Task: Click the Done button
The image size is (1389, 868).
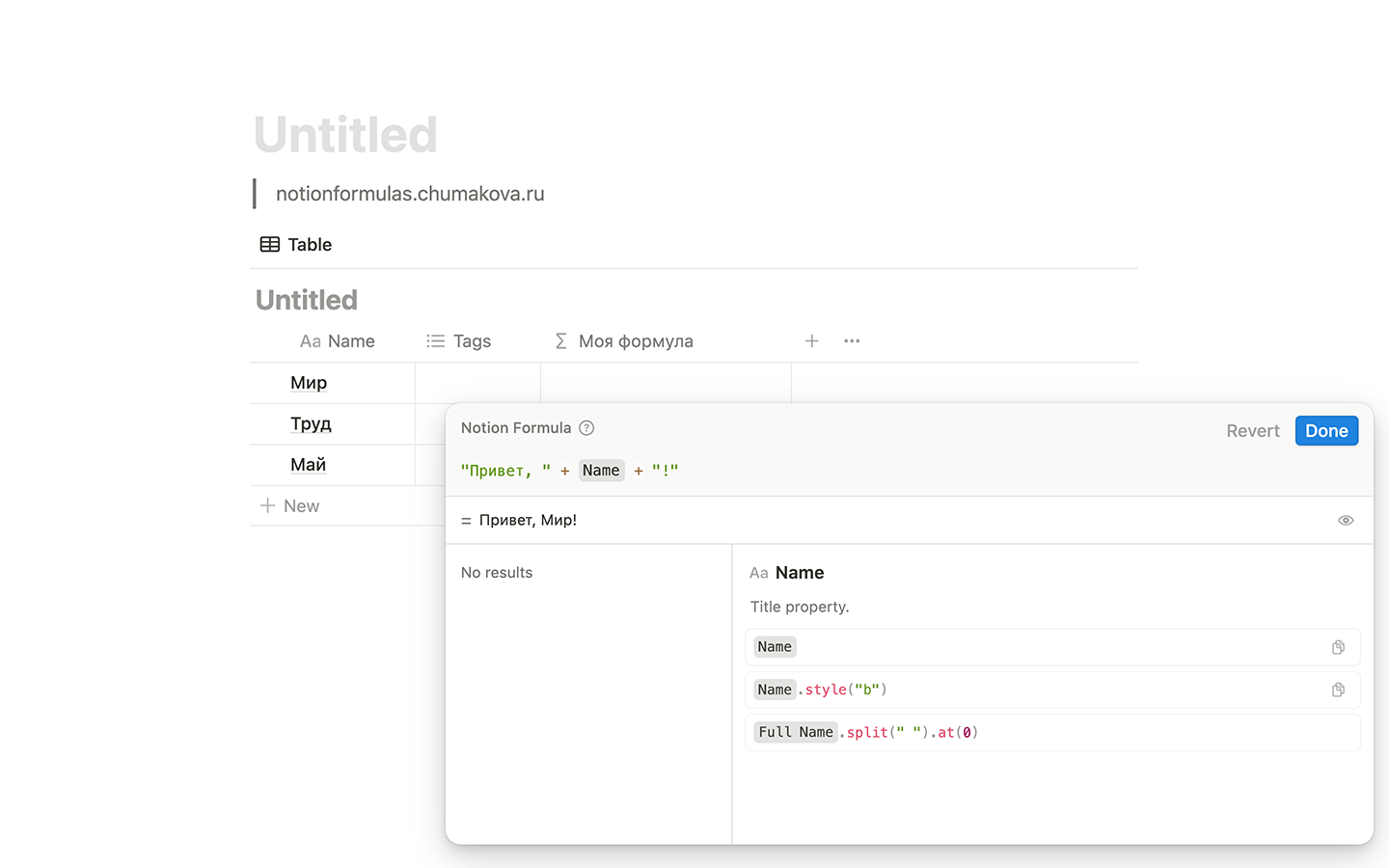Action: pos(1326,431)
